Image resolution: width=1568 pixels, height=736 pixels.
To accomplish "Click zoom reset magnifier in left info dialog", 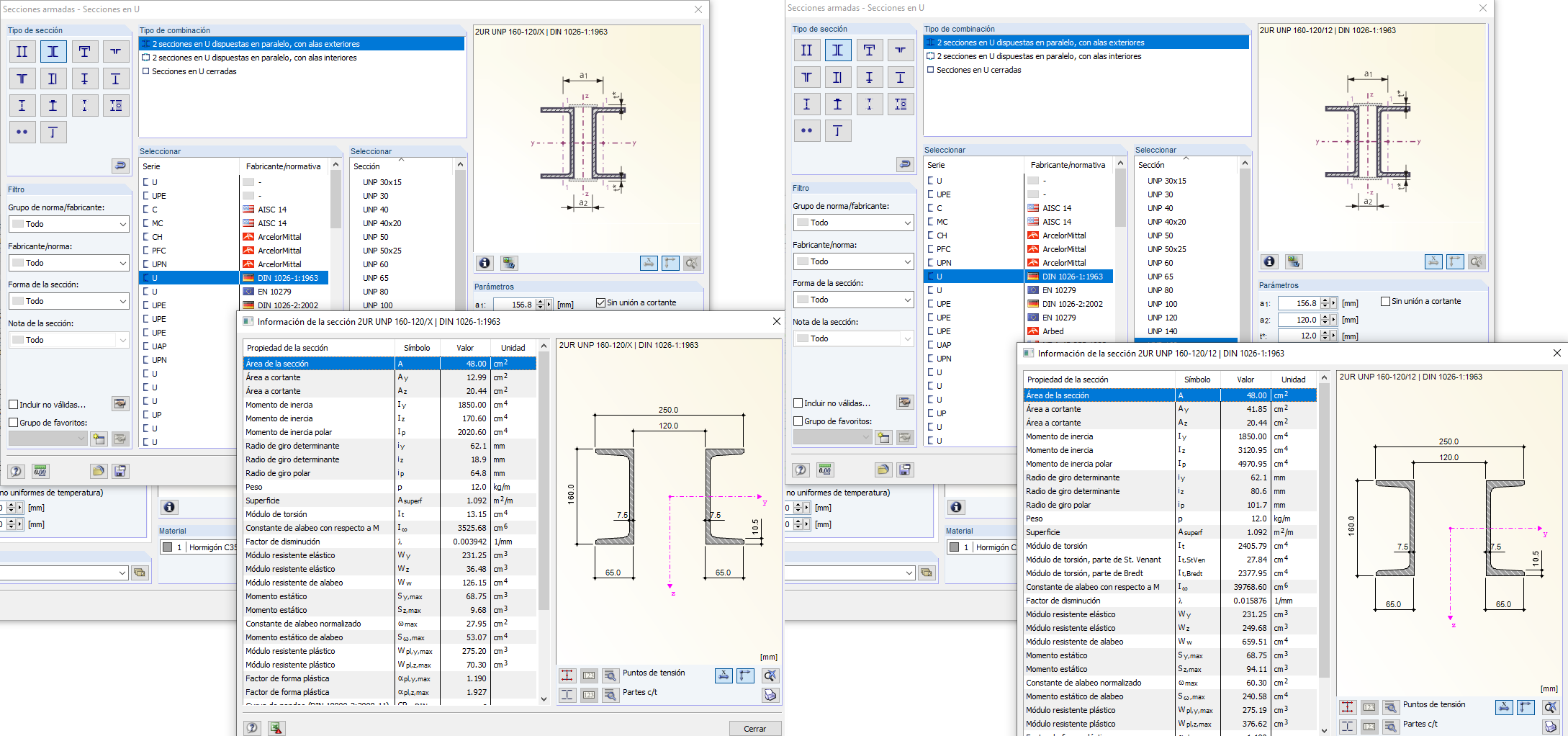I will coord(770,676).
